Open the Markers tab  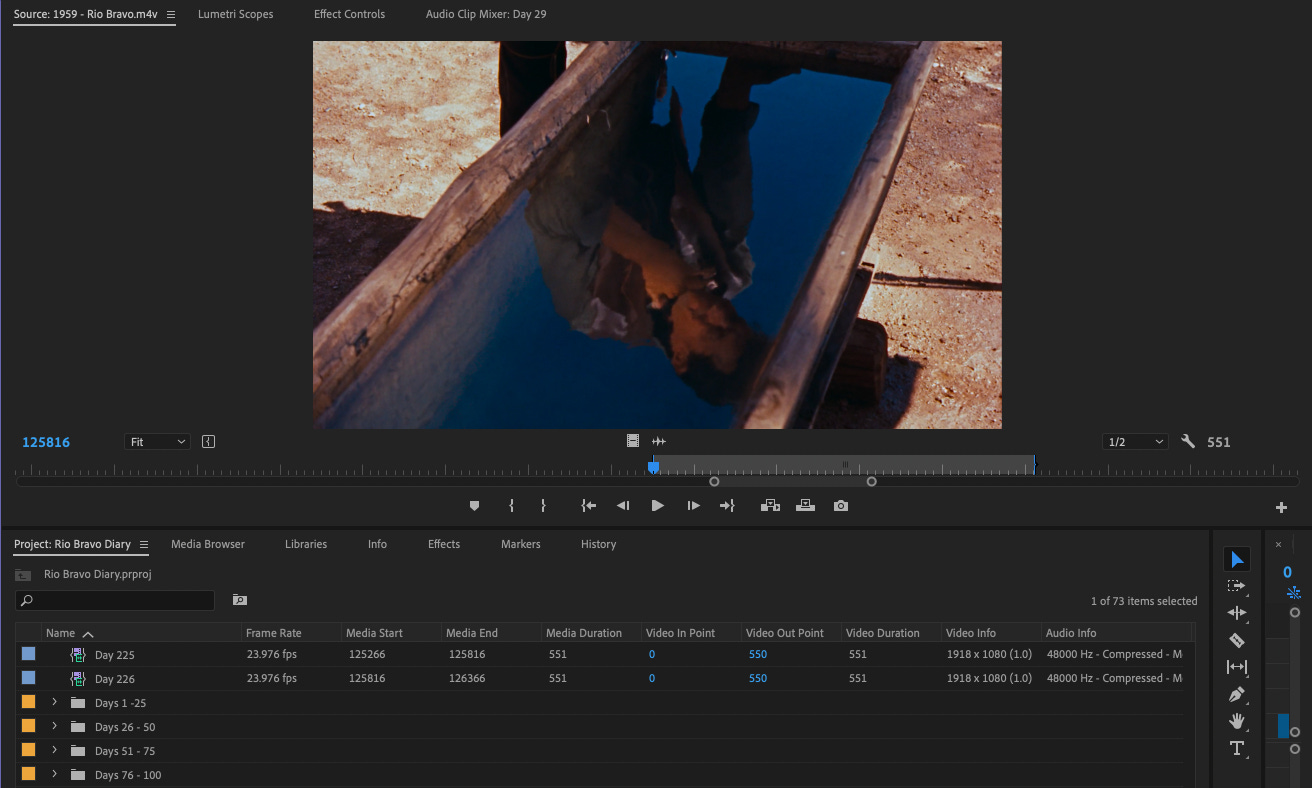click(x=521, y=544)
